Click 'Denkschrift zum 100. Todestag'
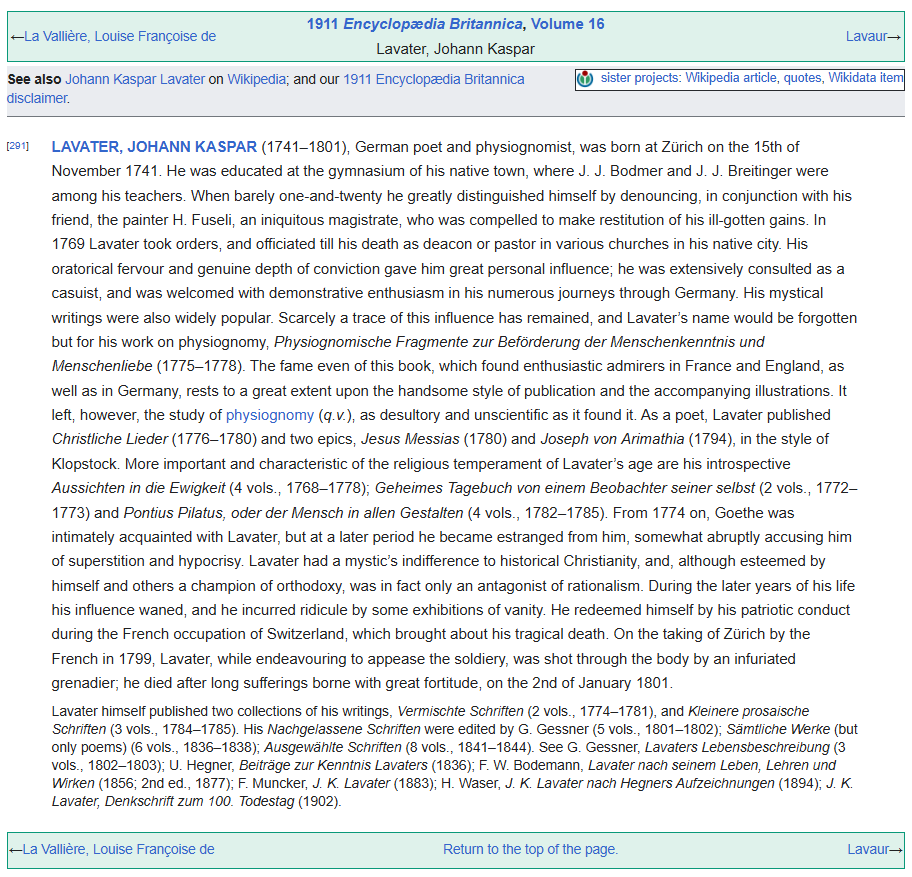 (200, 801)
